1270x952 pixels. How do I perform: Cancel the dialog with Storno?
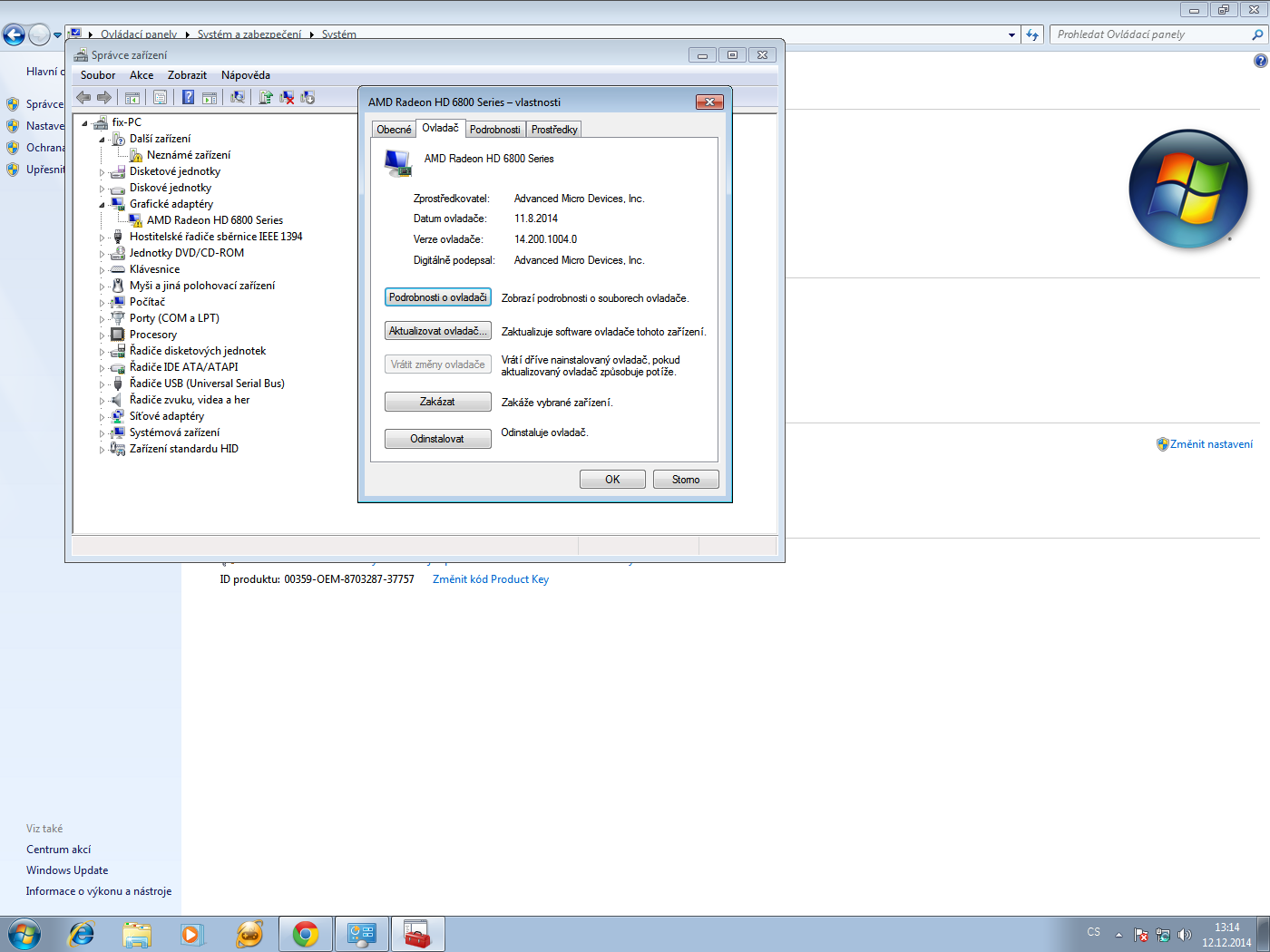click(x=686, y=480)
